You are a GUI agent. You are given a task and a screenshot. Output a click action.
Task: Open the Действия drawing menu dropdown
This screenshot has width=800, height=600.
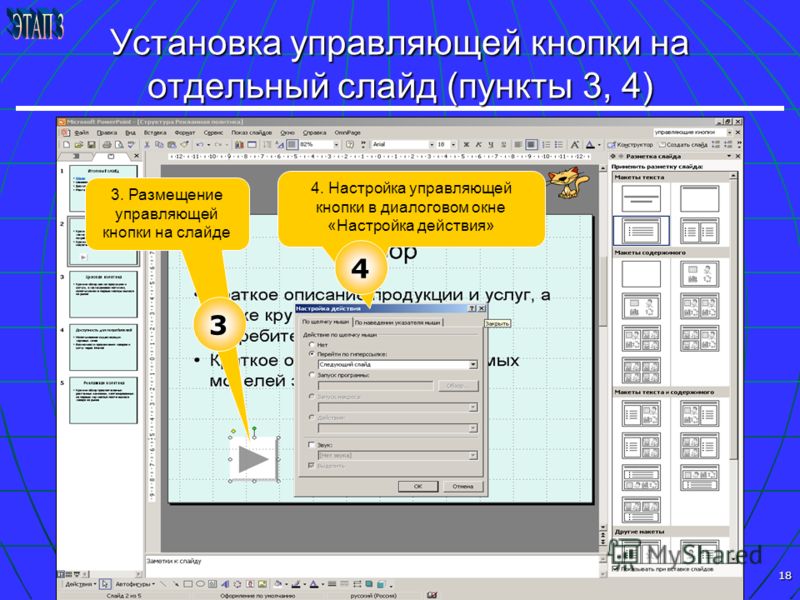click(80, 584)
